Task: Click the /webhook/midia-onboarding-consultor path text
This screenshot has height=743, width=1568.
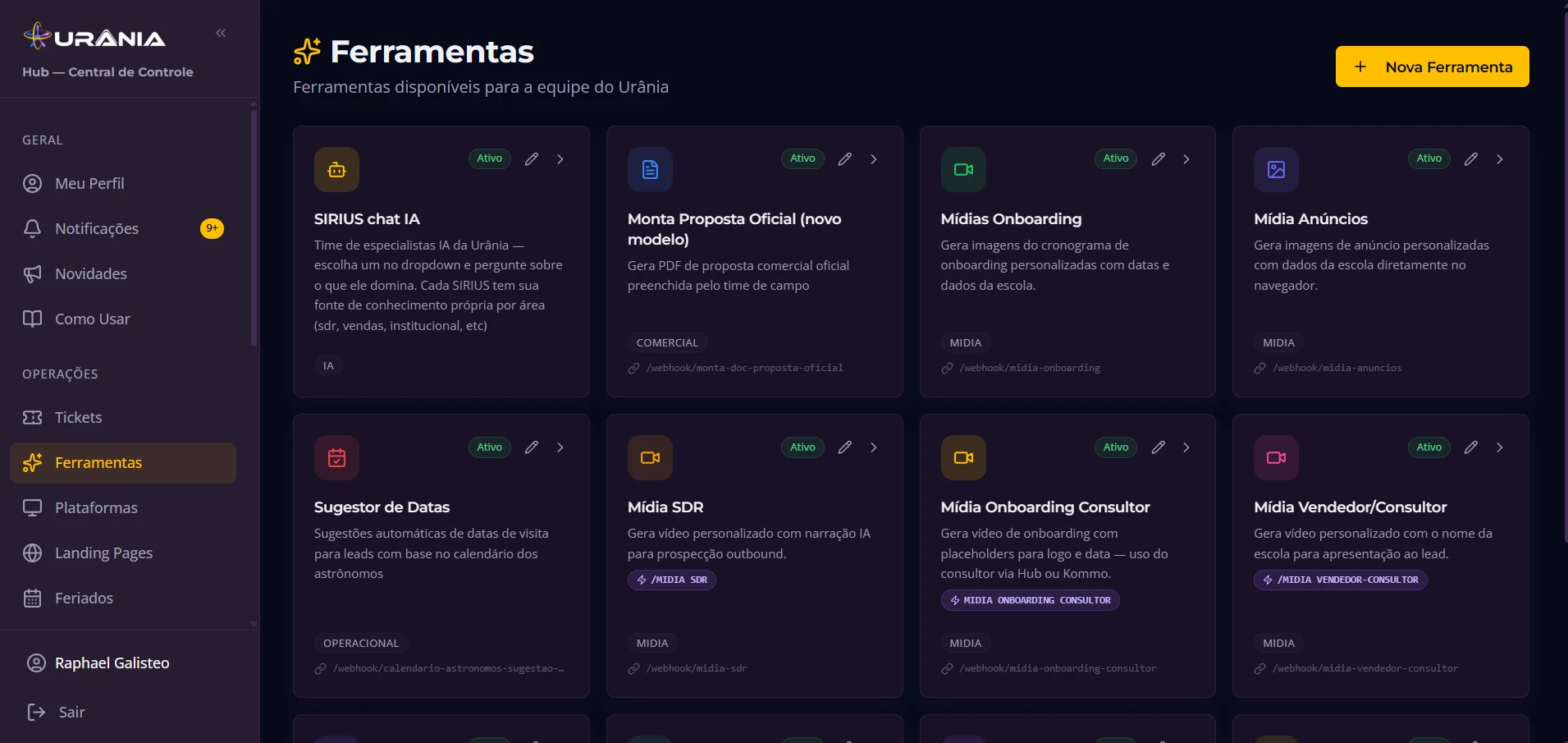Action: 1058,668
